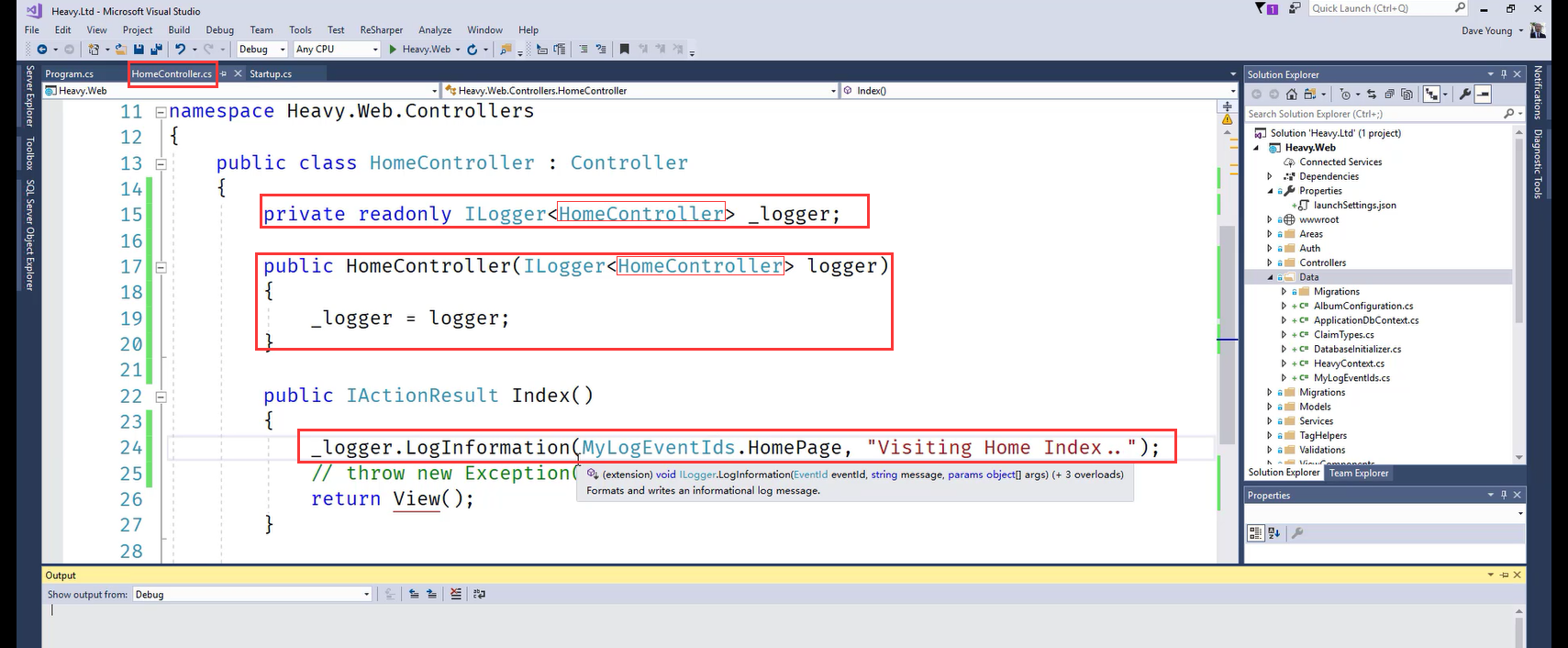The image size is (1568, 648).
Task: Click the Save All icon
Action: pos(156,50)
